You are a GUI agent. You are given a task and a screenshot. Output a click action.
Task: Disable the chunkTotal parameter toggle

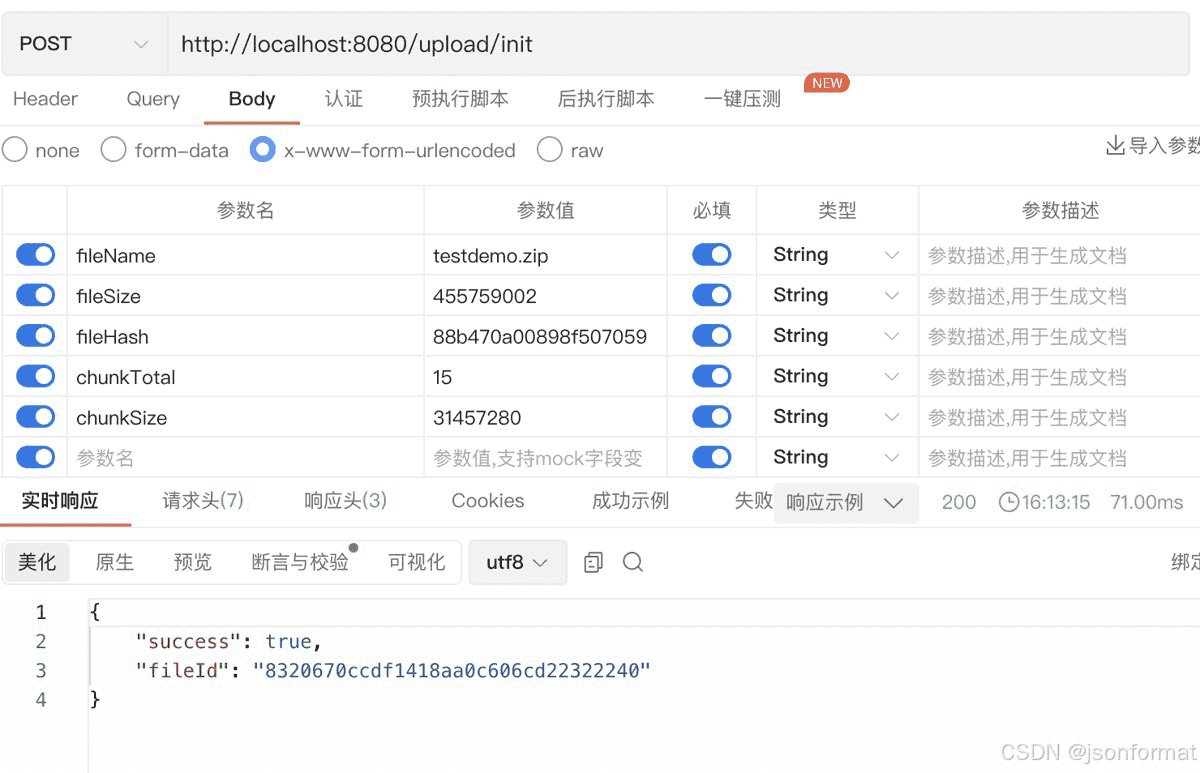pyautogui.click(x=35, y=376)
